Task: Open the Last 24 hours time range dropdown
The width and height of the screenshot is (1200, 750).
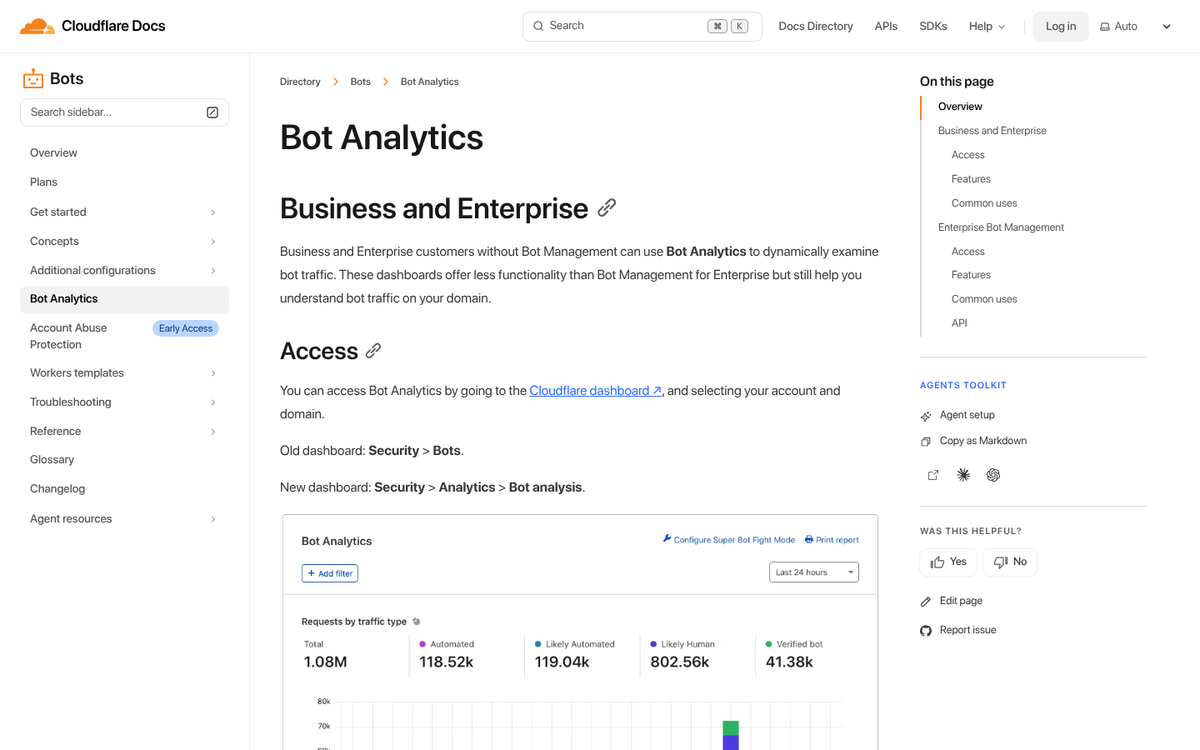Action: tap(813, 571)
